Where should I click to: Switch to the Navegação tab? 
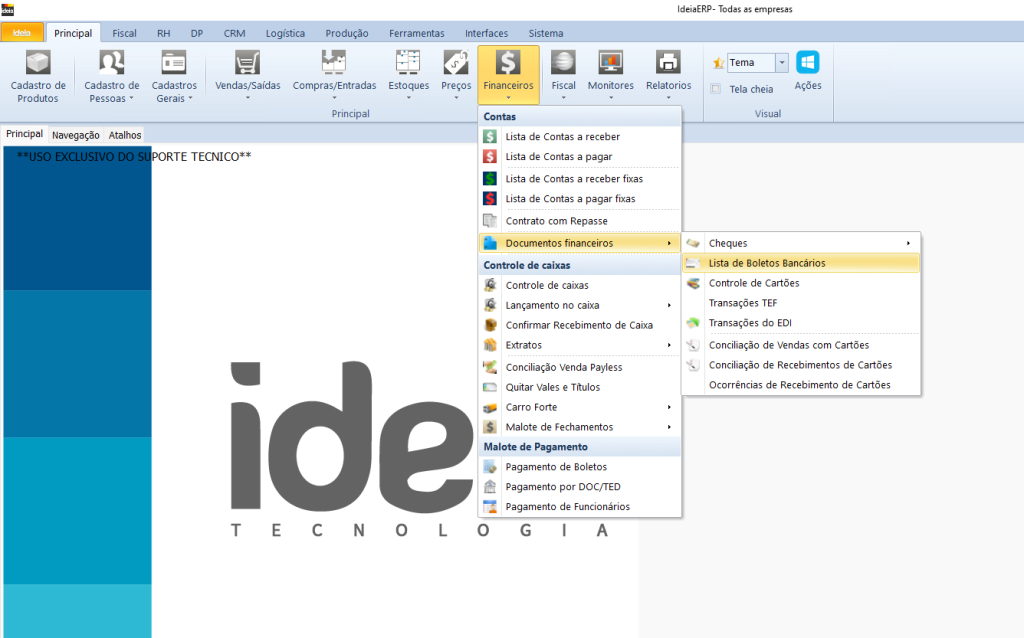pos(76,134)
